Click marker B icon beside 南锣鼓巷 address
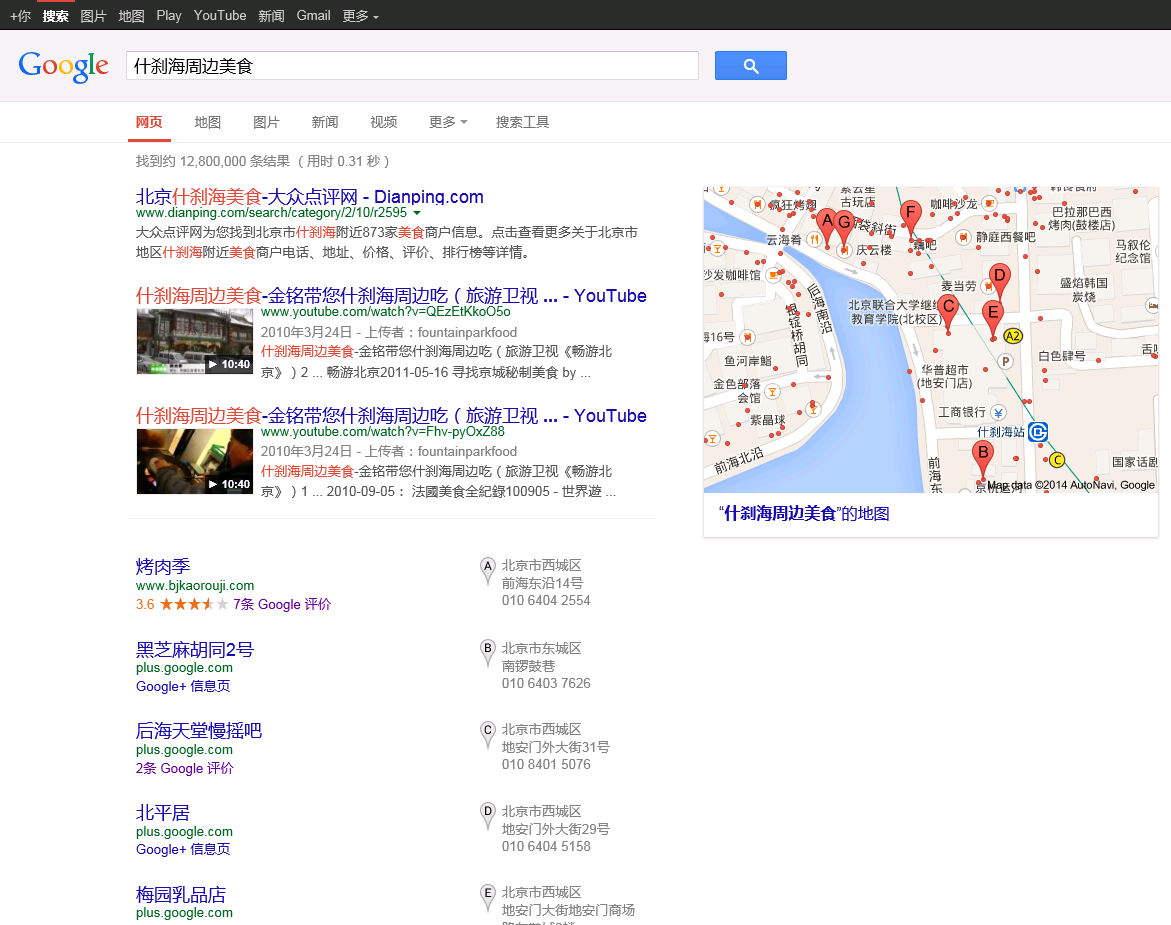 pos(488,654)
